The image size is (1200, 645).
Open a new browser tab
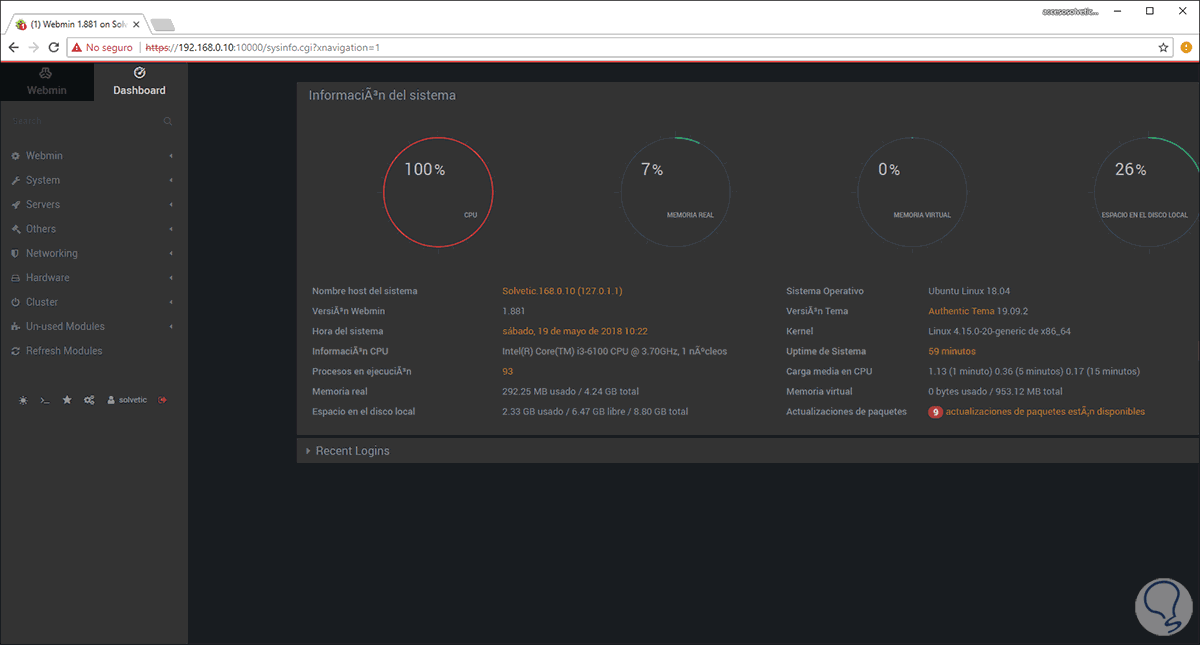[x=164, y=24]
